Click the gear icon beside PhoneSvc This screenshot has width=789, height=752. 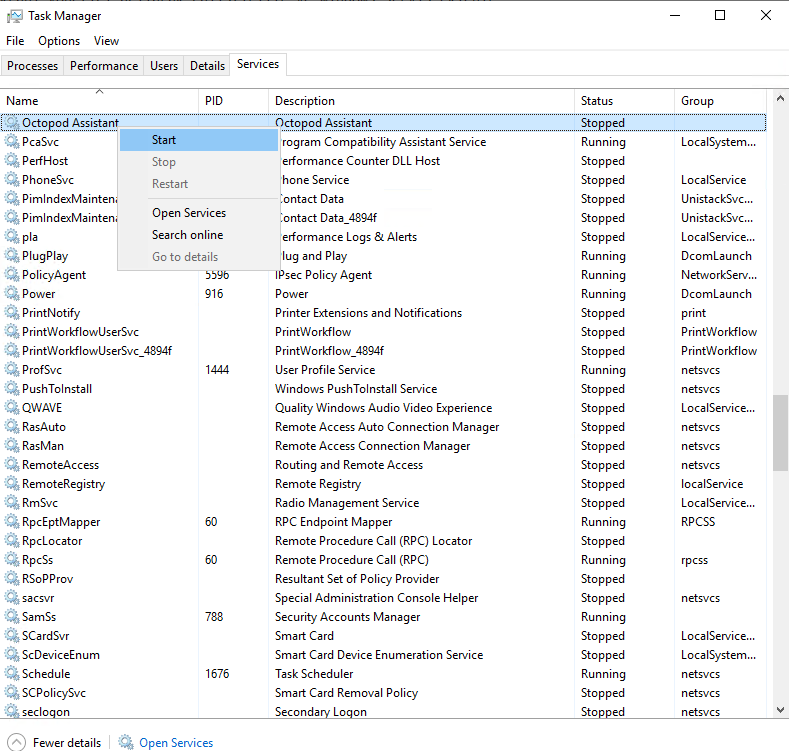coord(12,180)
